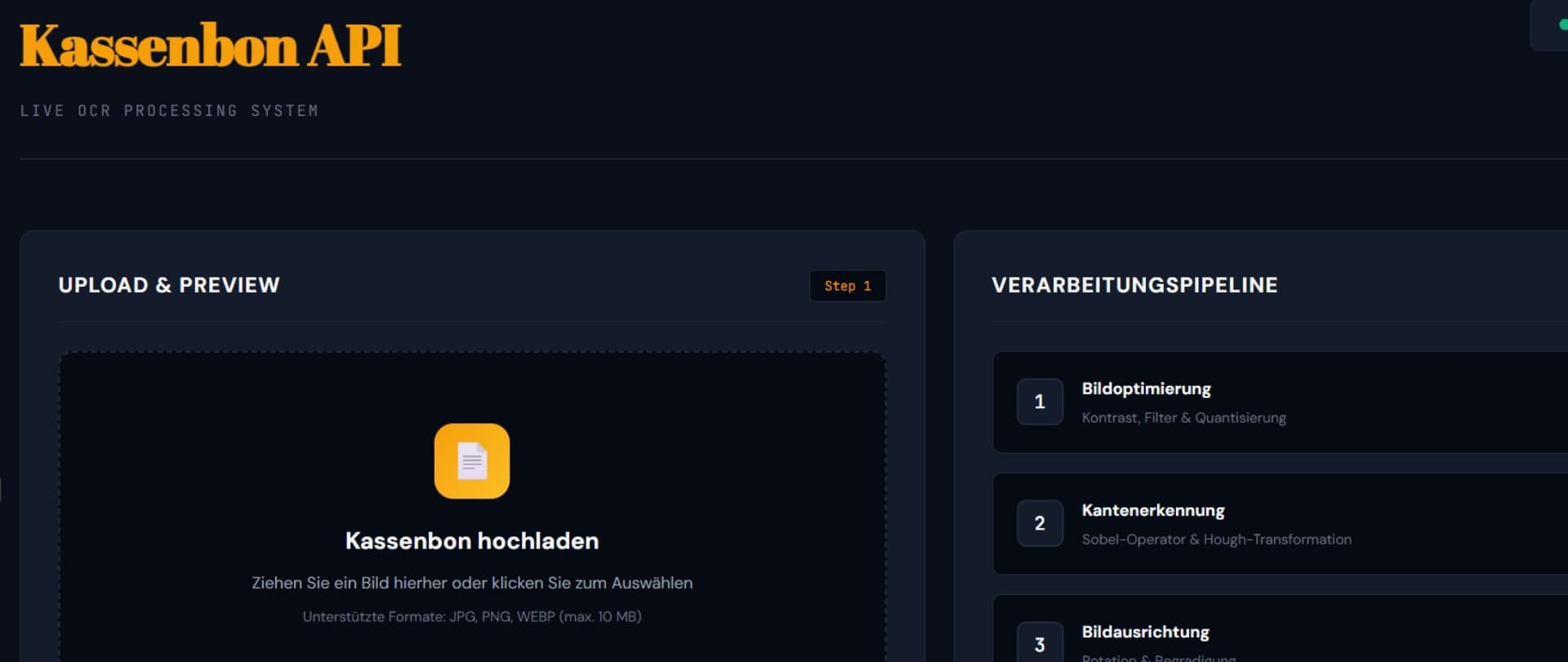Click the UPLOAD & PREVIEW panel title

[169, 285]
